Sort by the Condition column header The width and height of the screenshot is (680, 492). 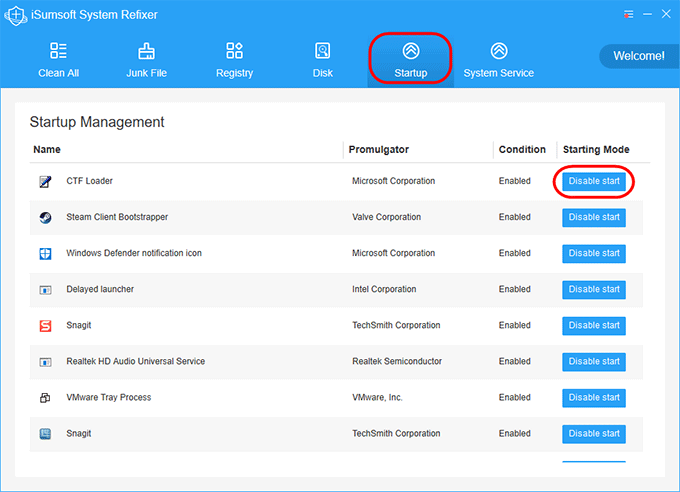522,150
